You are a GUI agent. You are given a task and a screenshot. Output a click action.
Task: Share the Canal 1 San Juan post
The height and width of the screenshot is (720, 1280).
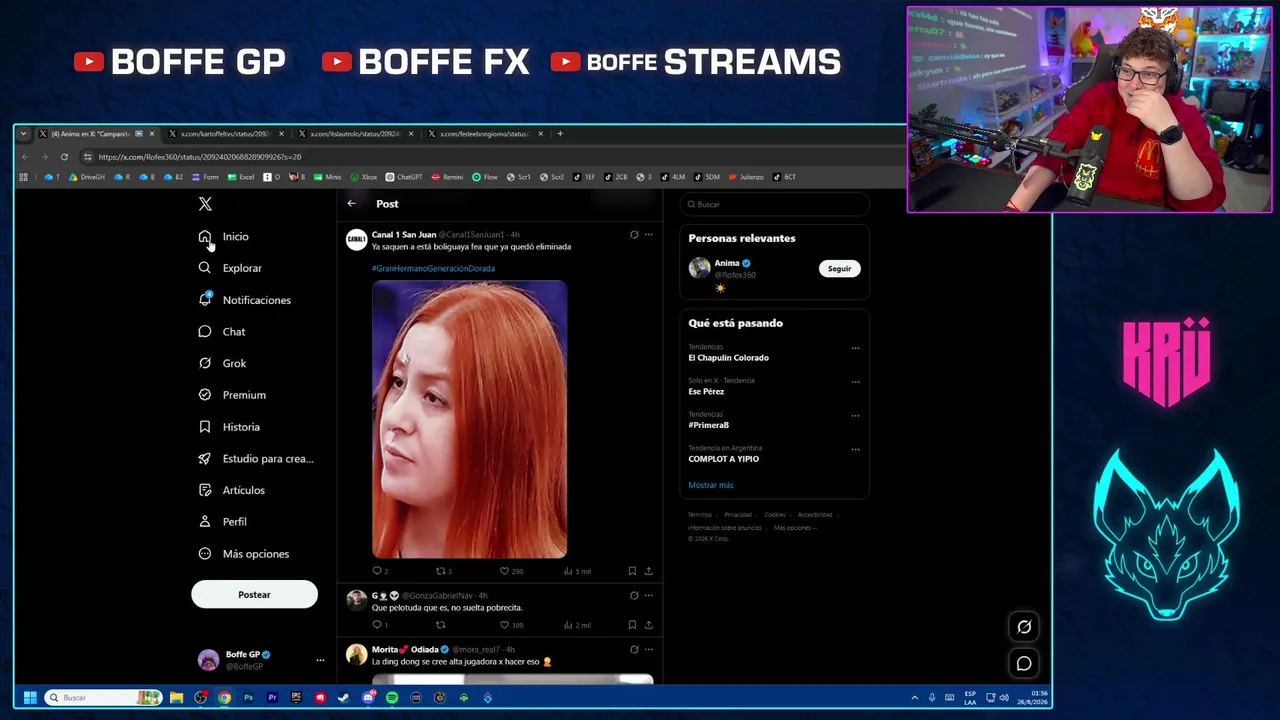[648, 571]
